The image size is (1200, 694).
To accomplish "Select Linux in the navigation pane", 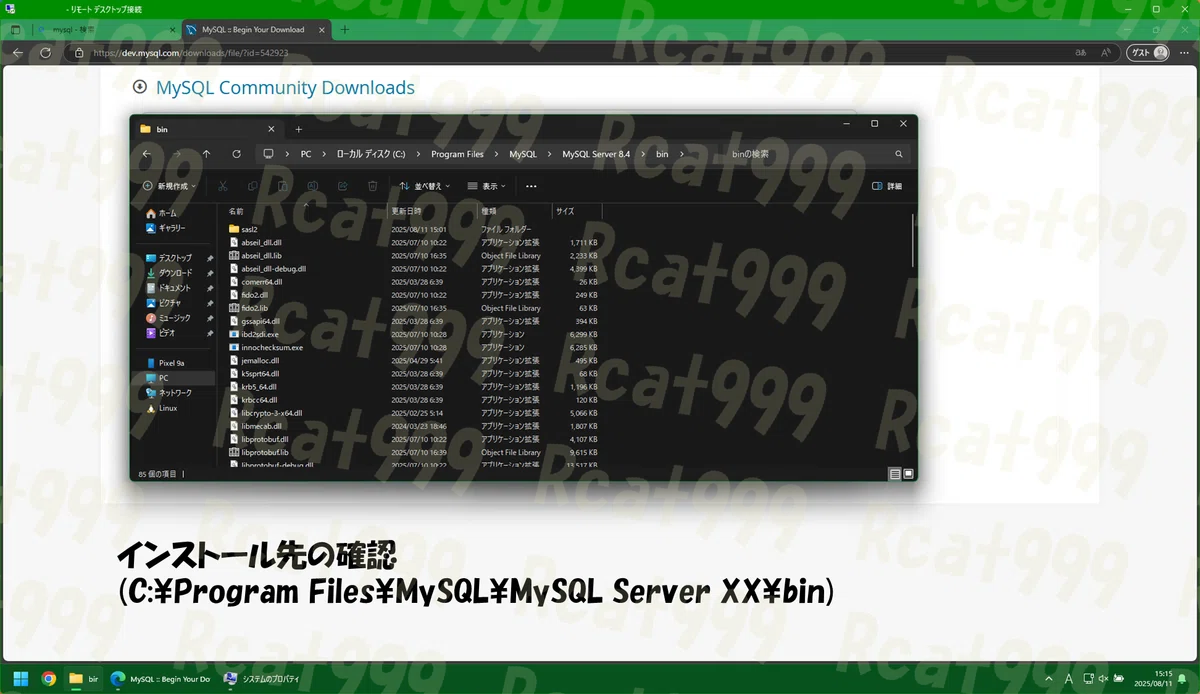I will (167, 408).
